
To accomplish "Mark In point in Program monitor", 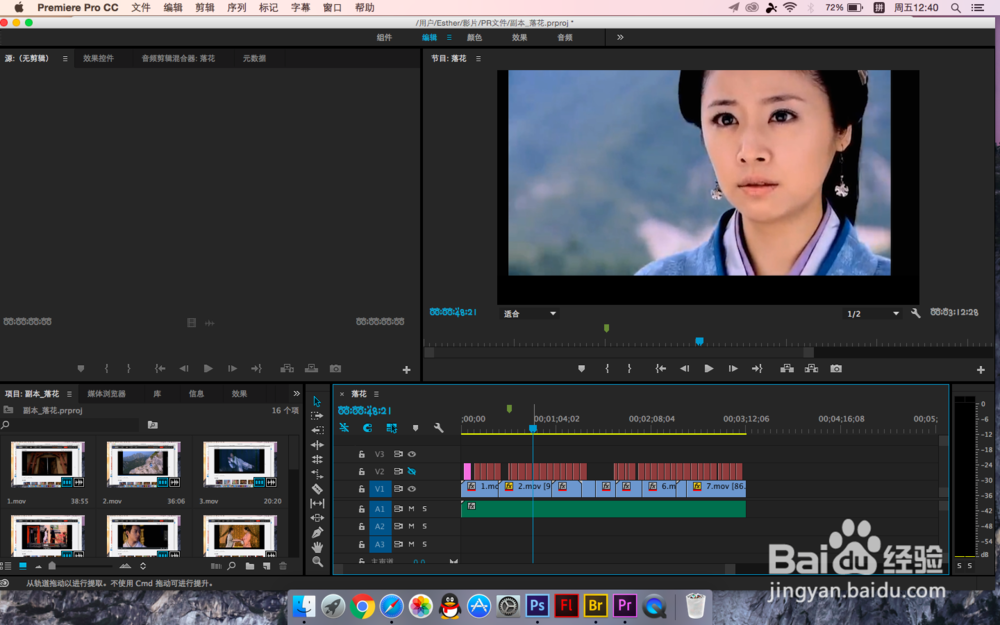I will pyautogui.click(x=607, y=369).
